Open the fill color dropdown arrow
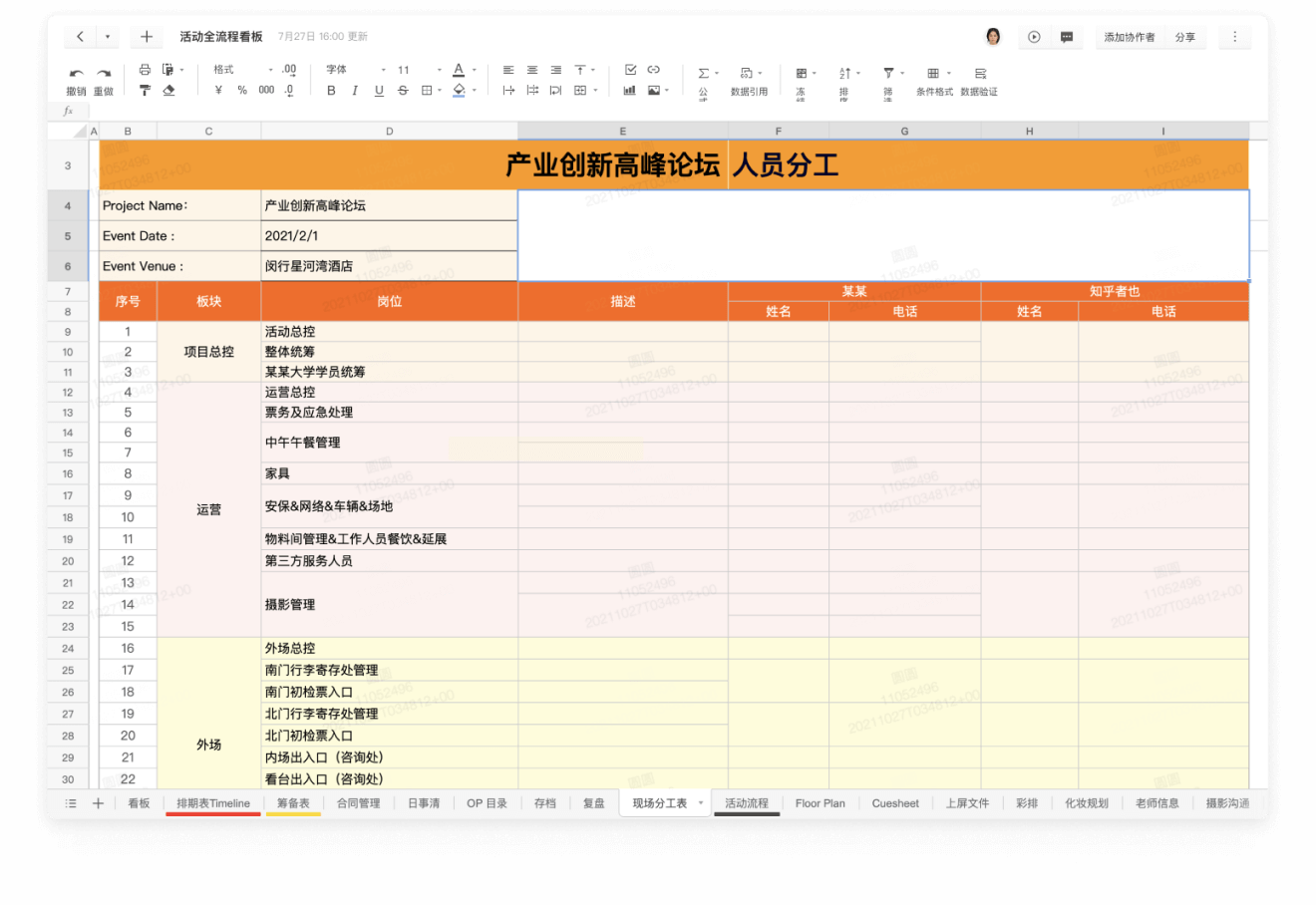The width and height of the screenshot is (1316, 905). pos(475,91)
